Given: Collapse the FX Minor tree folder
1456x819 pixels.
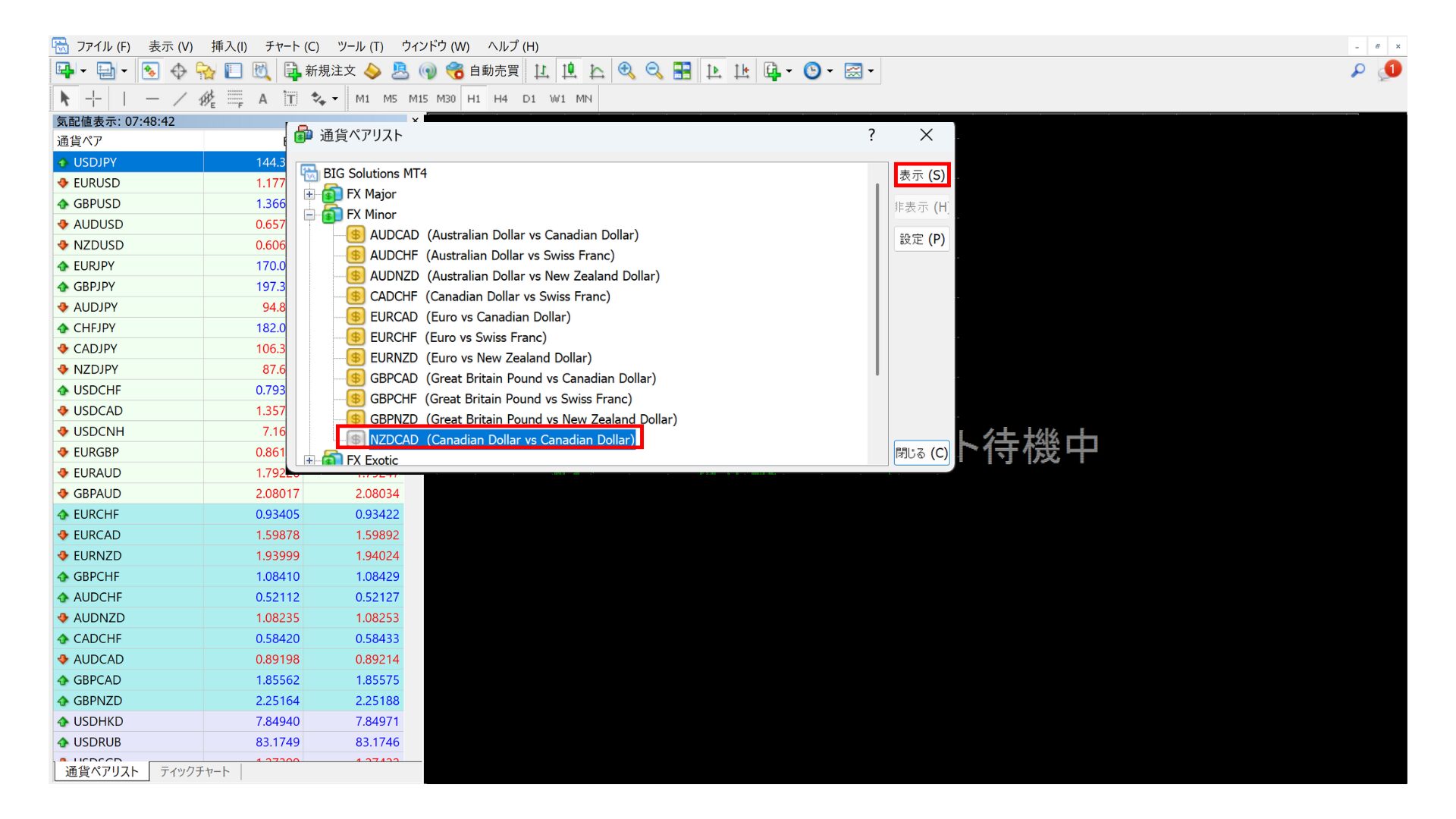Looking at the screenshot, I should pyautogui.click(x=309, y=215).
